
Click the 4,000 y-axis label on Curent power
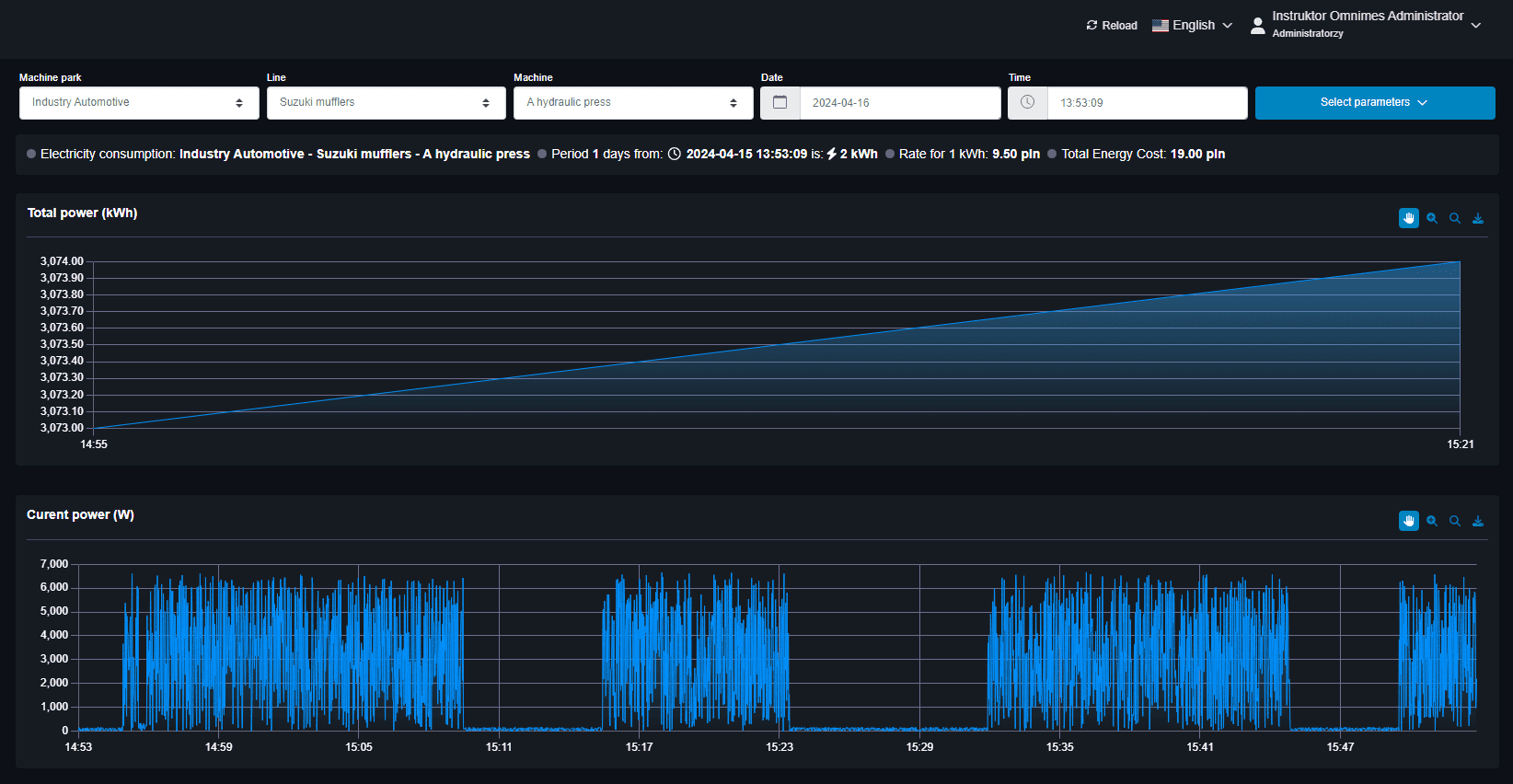[53, 635]
